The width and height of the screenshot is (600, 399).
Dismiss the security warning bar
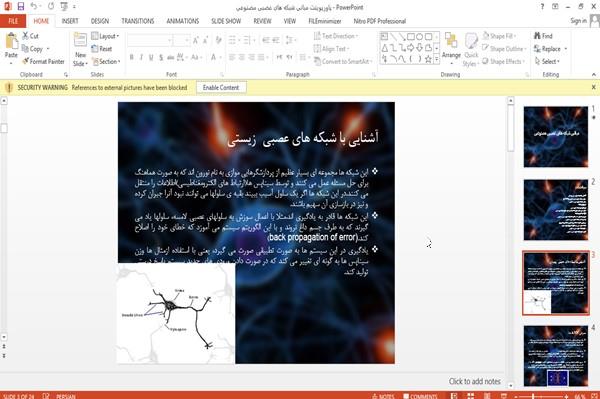pyautogui.click(x=593, y=87)
